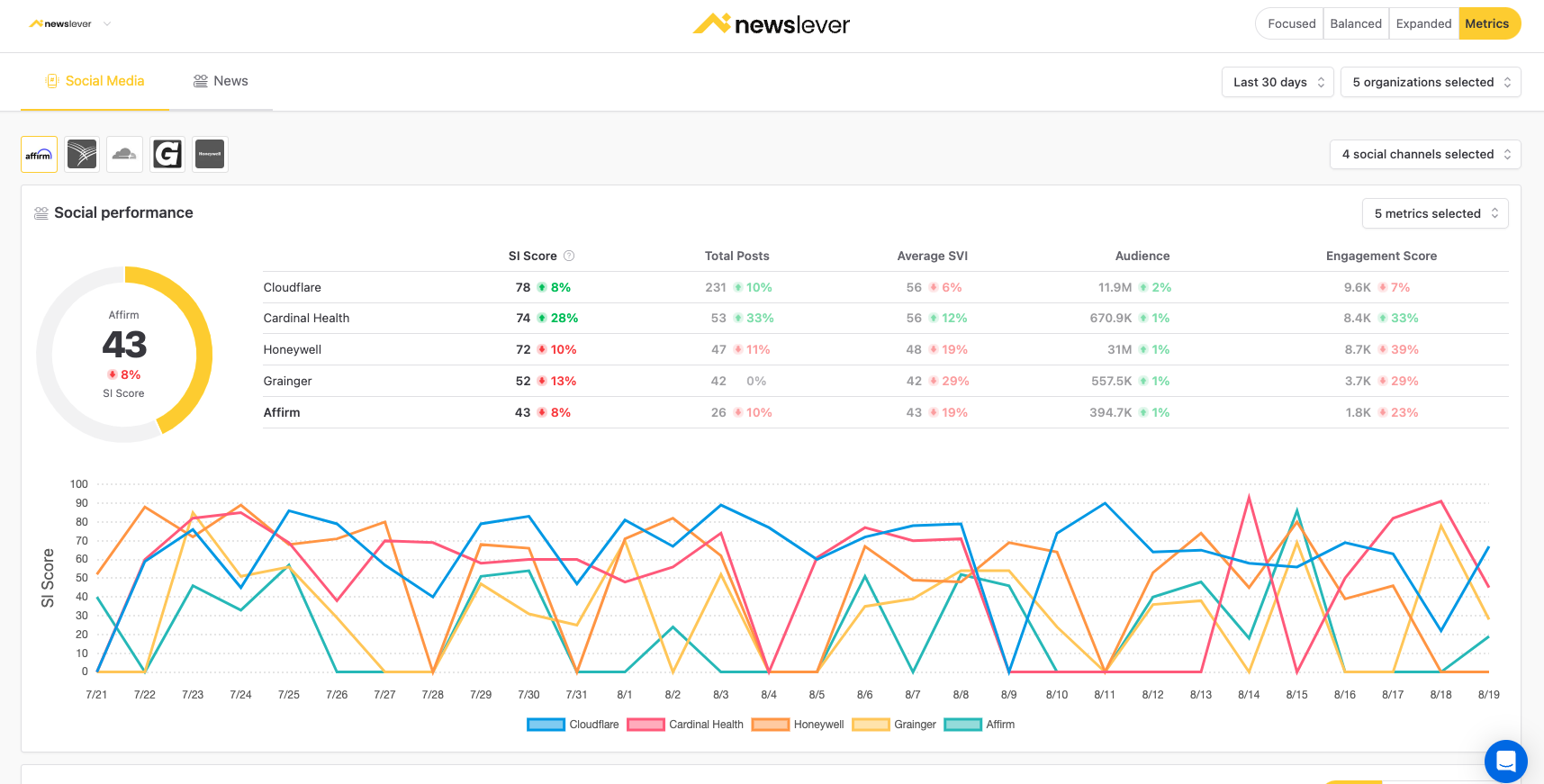This screenshot has height=784, width=1544.
Task: Open the chat support bubble
Action: point(1505,761)
